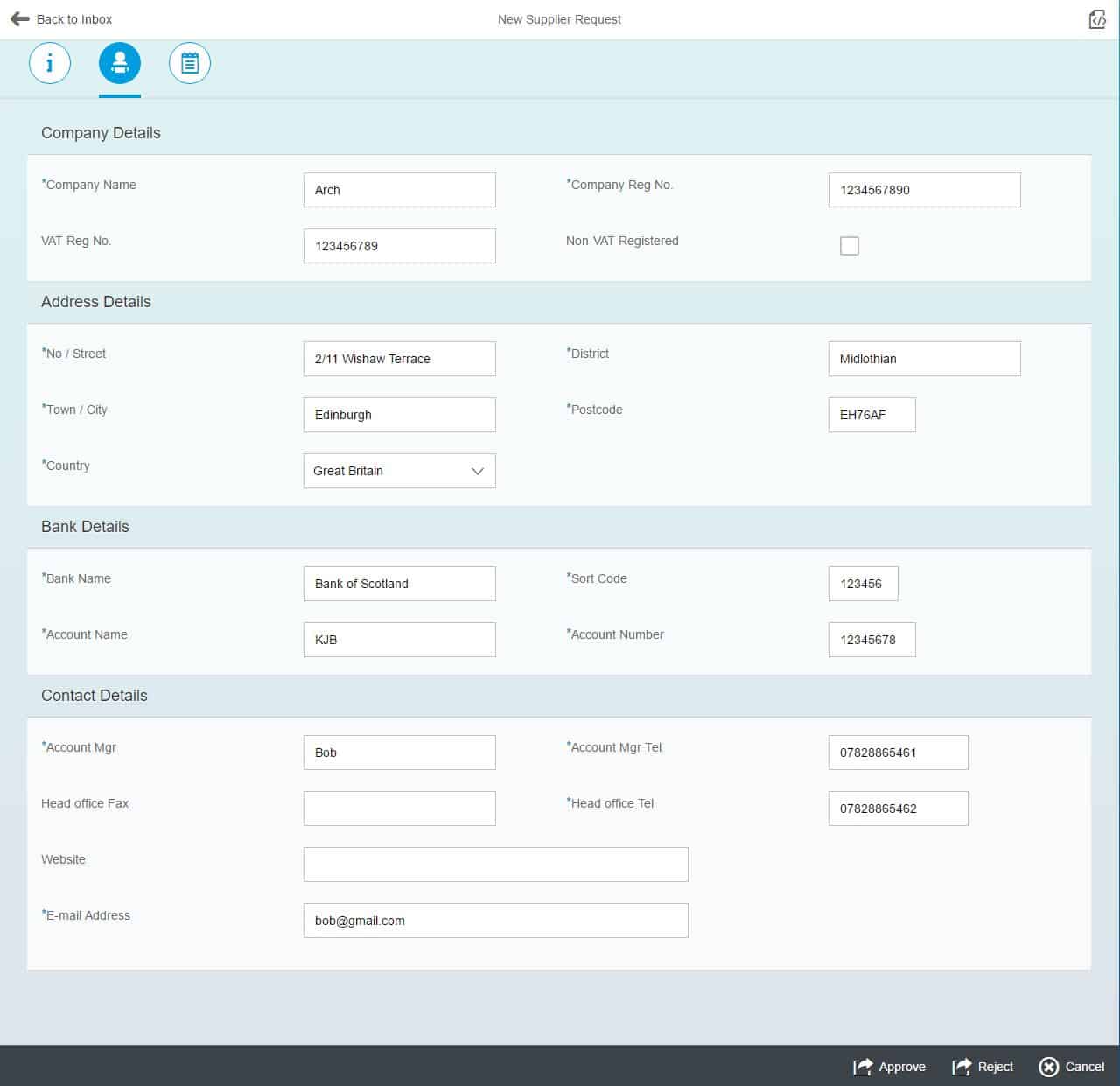Click the Sort Code label

click(x=597, y=578)
